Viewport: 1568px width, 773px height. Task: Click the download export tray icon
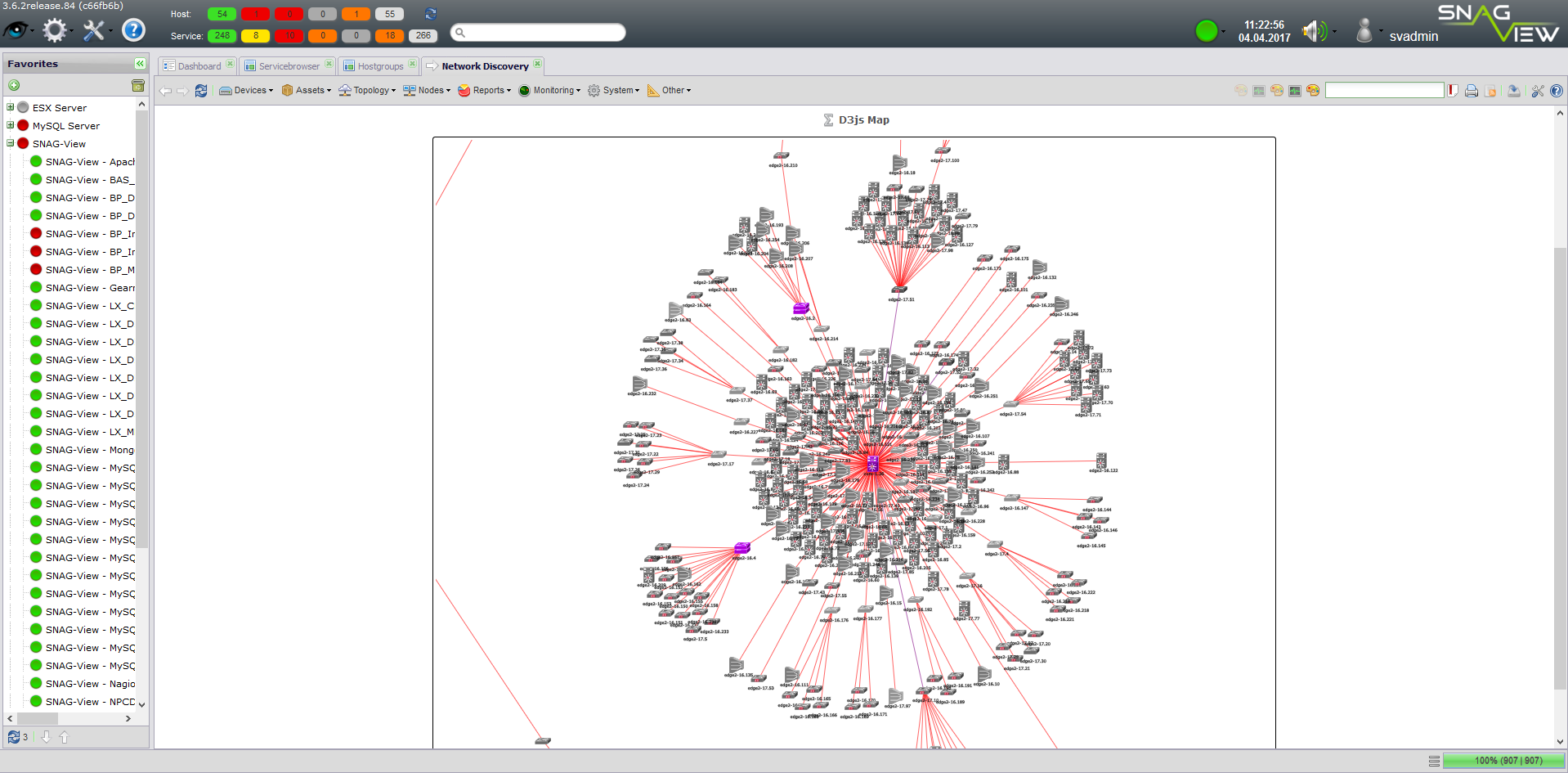click(1514, 91)
